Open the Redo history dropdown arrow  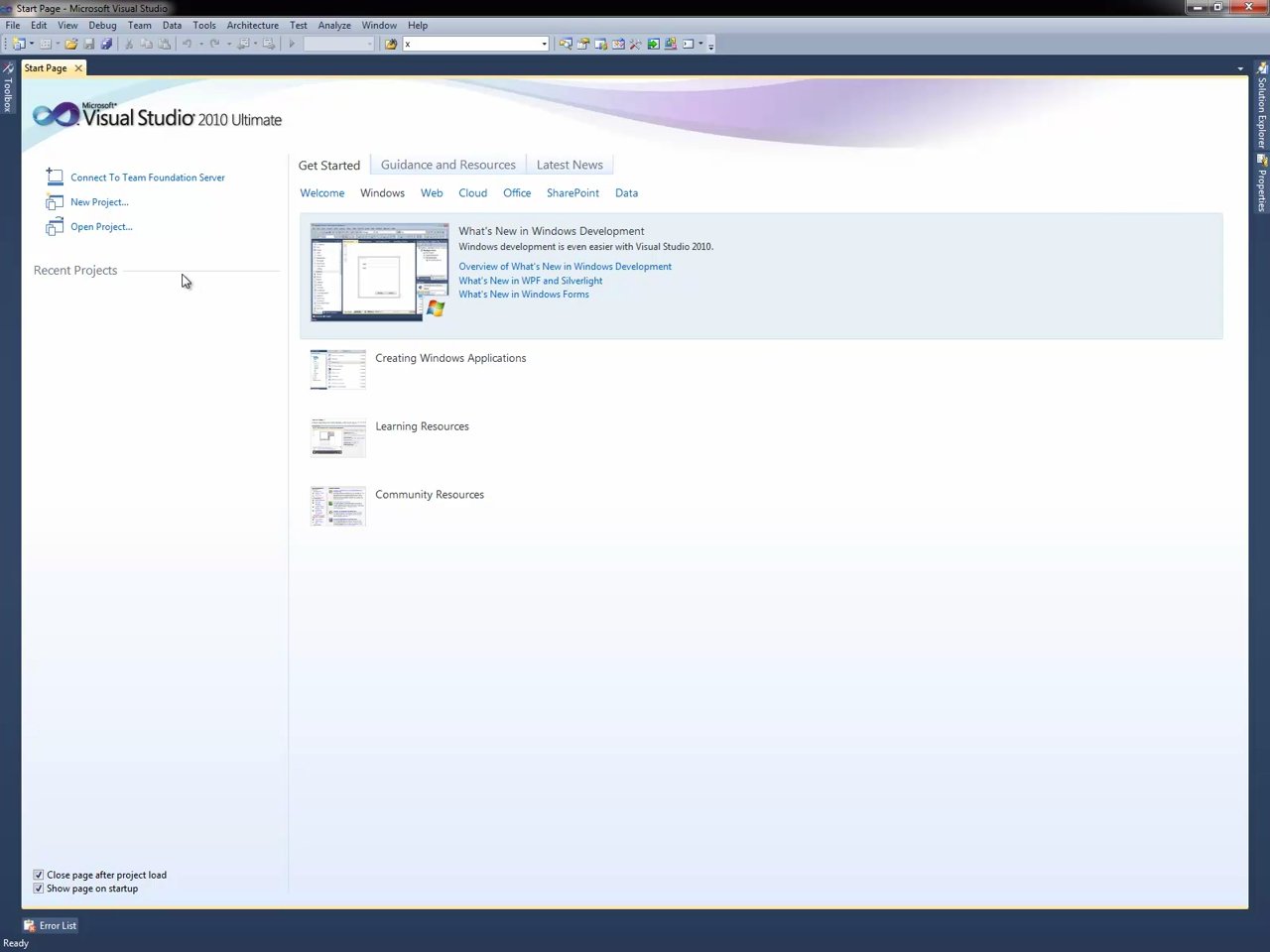click(x=229, y=44)
